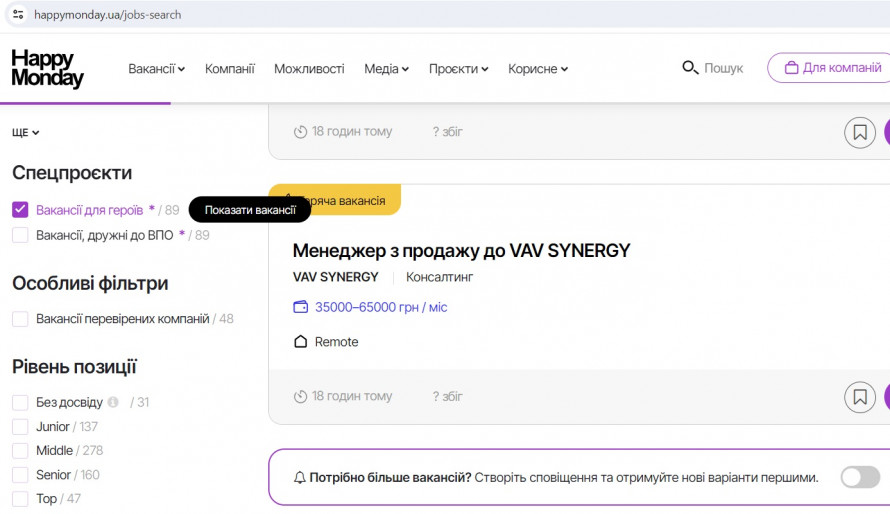Click the site settings icon in address bar
This screenshot has height=514, width=890.
[18, 14]
